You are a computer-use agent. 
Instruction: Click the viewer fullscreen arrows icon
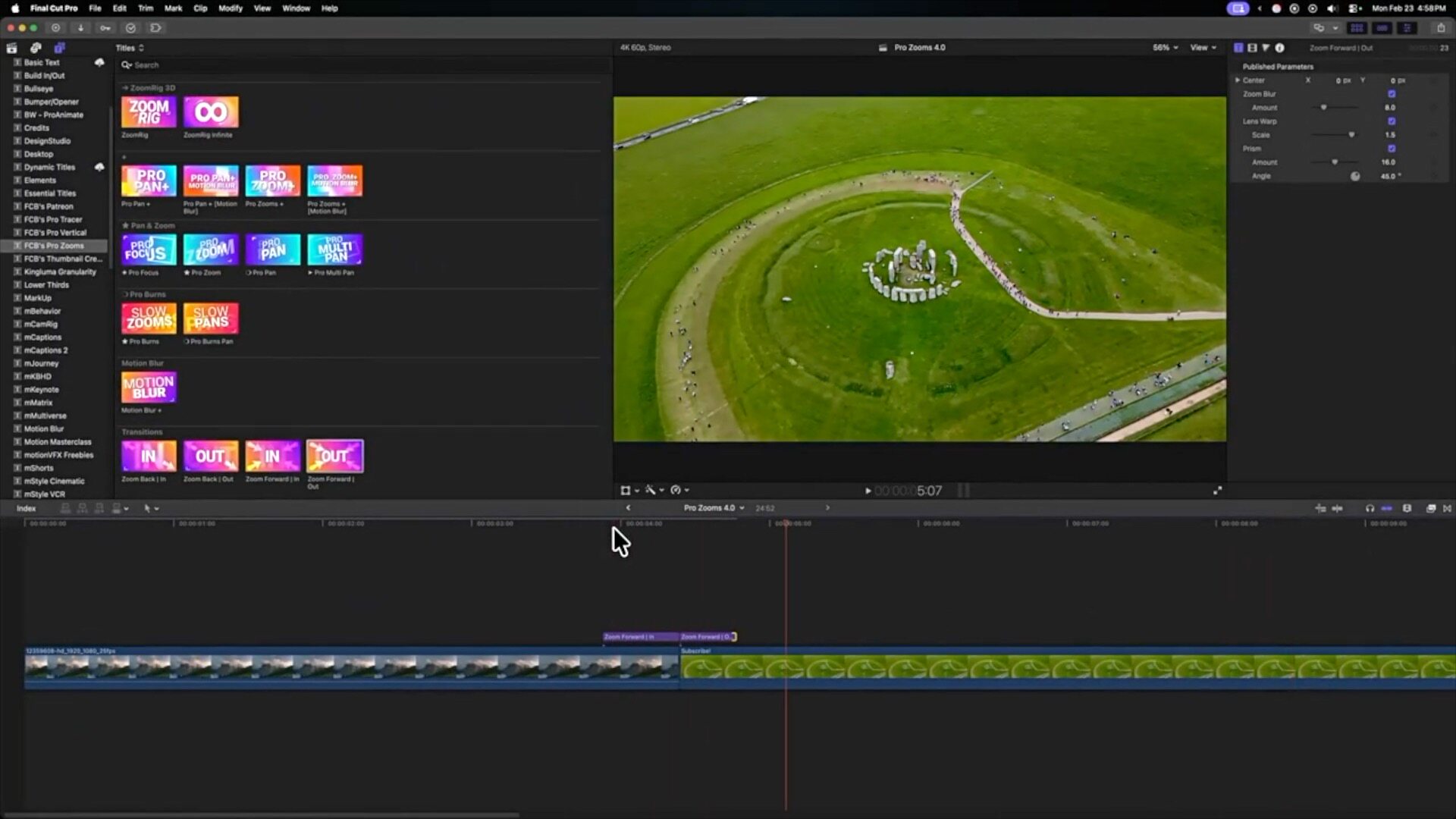click(x=1217, y=491)
